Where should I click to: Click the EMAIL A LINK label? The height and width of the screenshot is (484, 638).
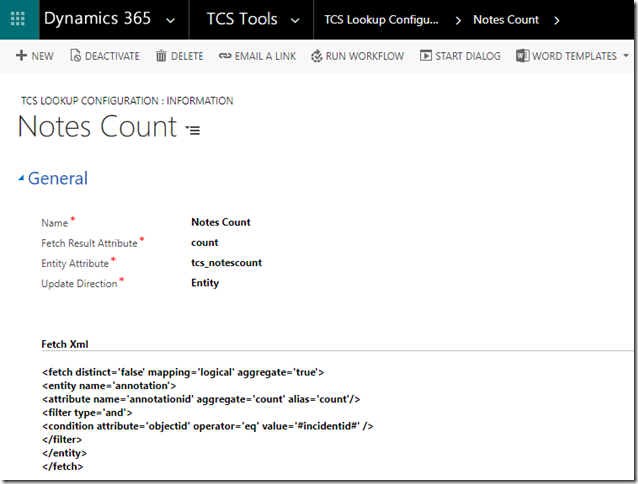pos(265,56)
